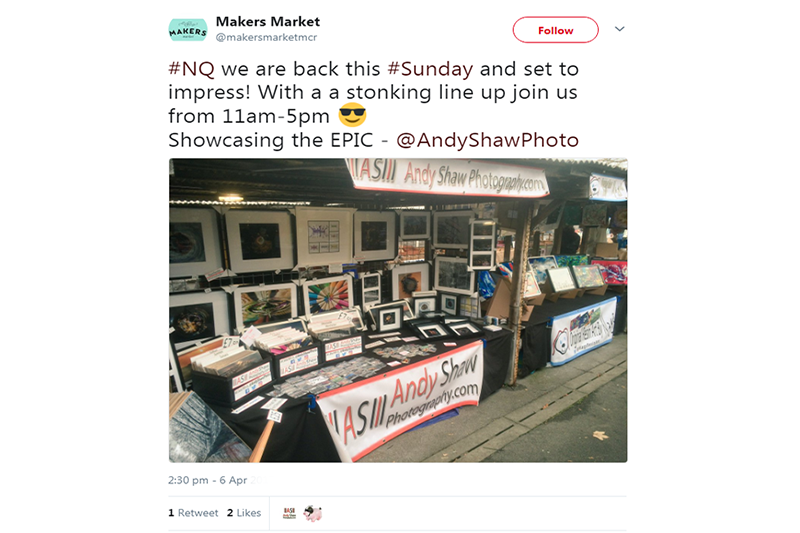Open the attached market stall photo
The width and height of the screenshot is (800, 533).
(398, 310)
